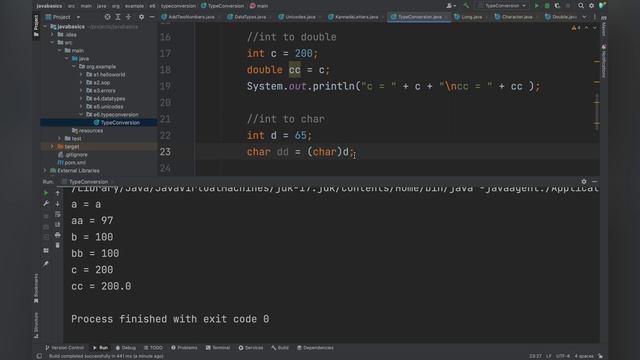Image resolution: width=640 pixels, height=360 pixels.
Task: Run with Coverage icon in top toolbar
Action: pyautogui.click(x=557, y=6)
